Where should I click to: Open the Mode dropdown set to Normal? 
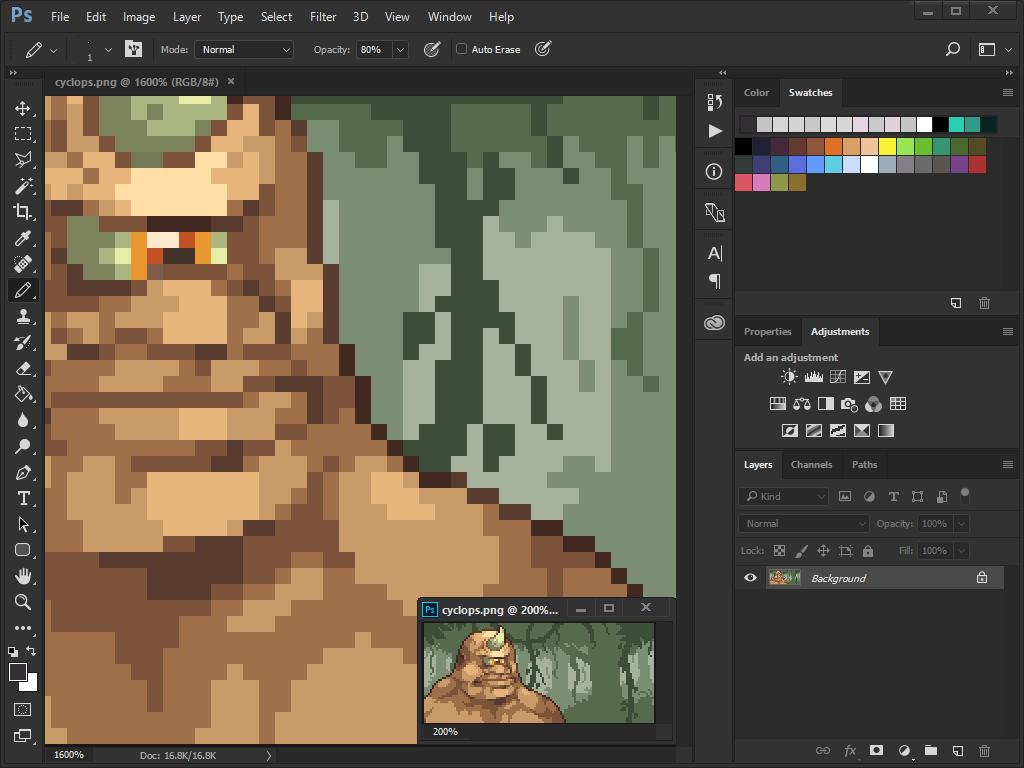point(244,49)
